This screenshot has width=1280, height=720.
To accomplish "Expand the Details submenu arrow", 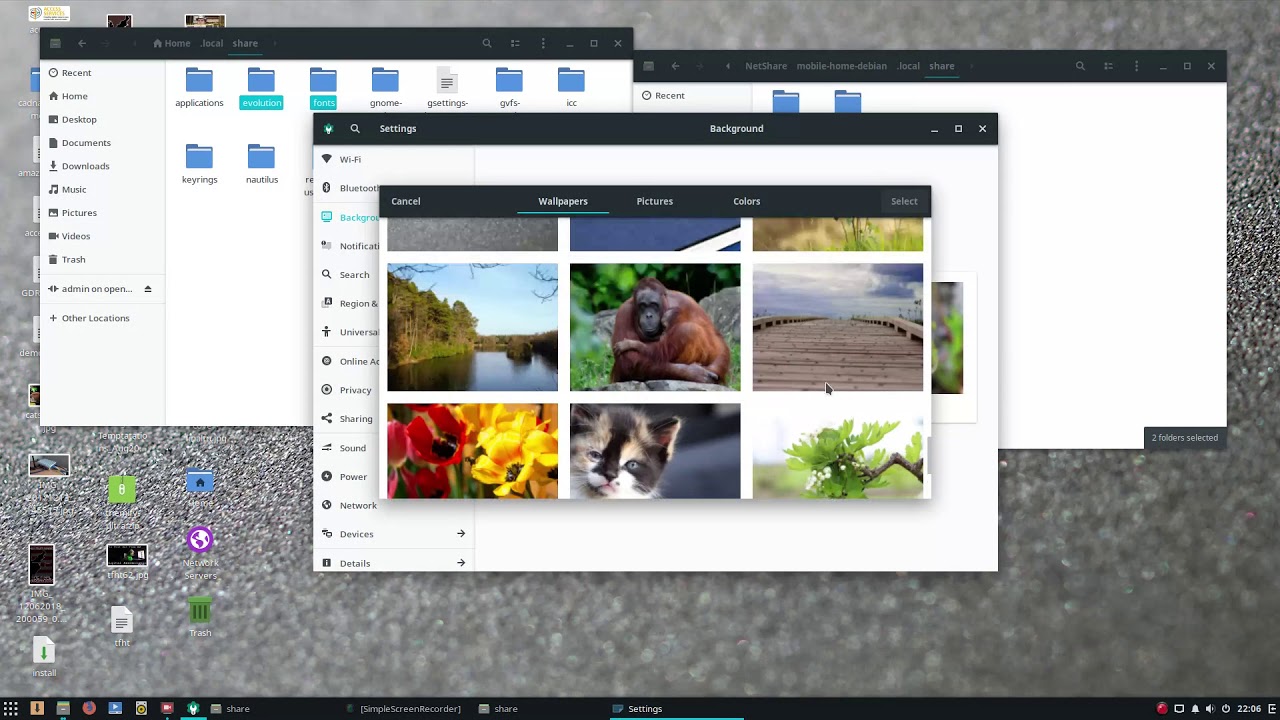I will pos(461,563).
